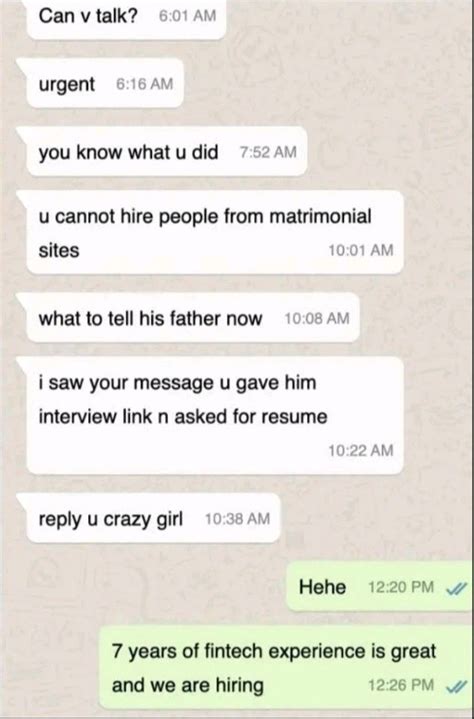
Task: Select the "urgent" message bubble
Action: tap(105, 83)
